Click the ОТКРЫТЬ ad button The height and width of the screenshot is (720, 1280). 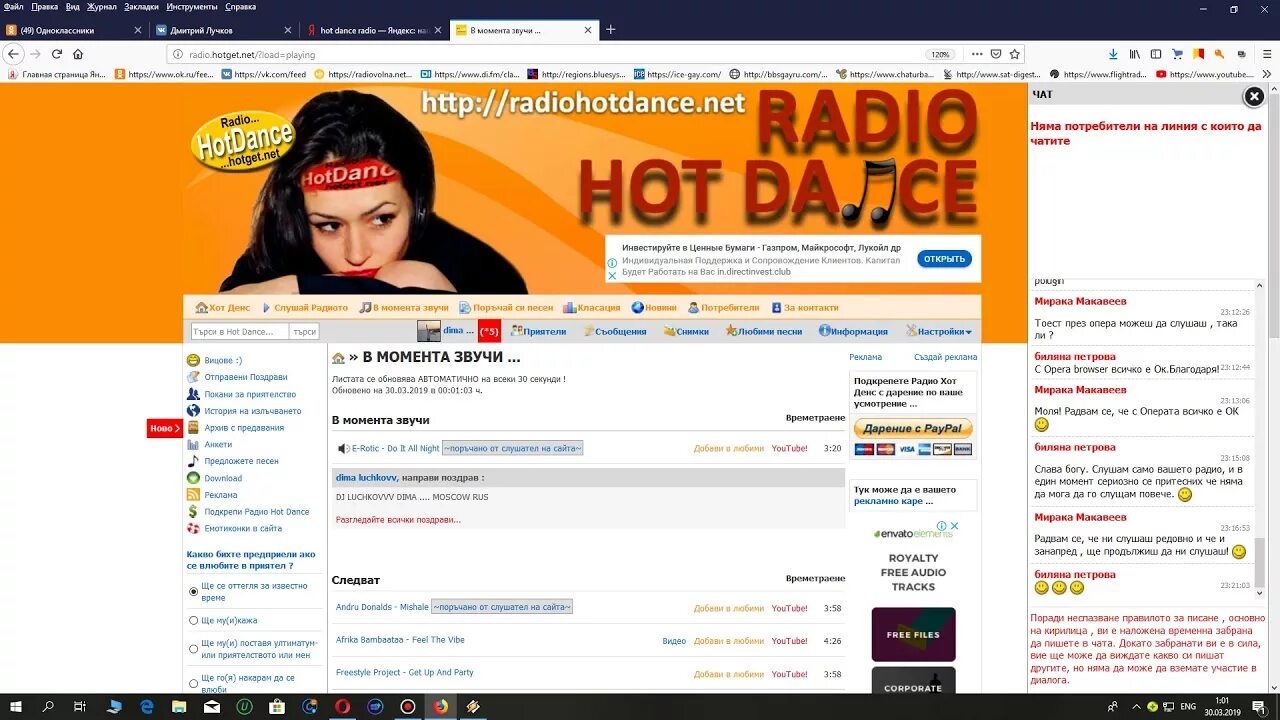[x=944, y=259]
